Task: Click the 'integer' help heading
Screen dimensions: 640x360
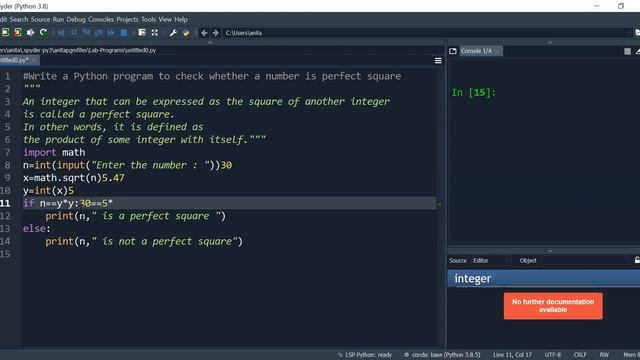Action: [x=473, y=278]
